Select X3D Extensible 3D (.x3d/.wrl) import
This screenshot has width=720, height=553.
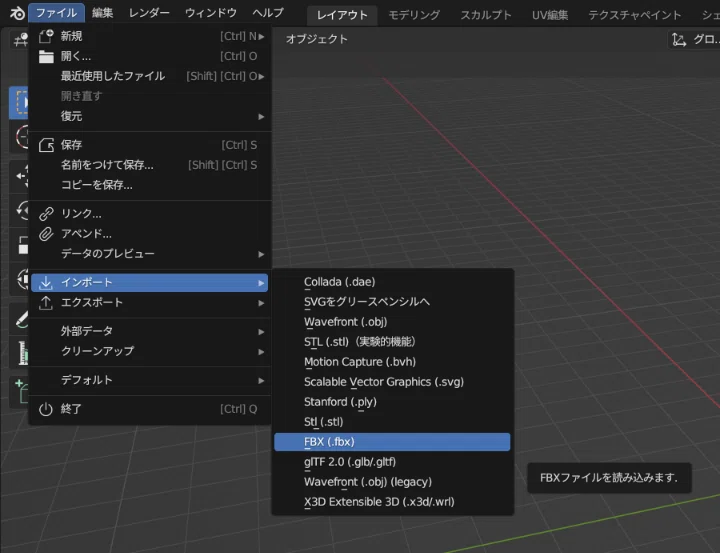click(x=392, y=502)
